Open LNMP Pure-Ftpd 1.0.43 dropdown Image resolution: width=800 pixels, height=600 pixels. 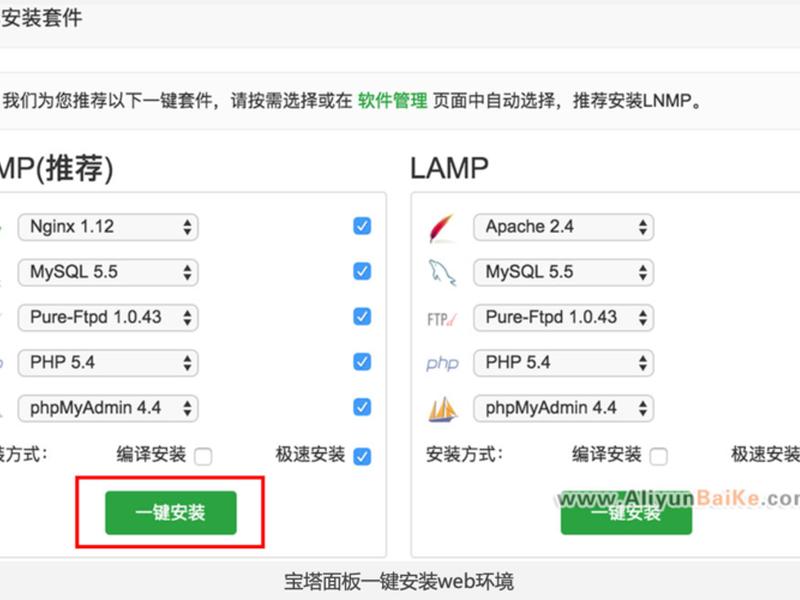point(108,317)
